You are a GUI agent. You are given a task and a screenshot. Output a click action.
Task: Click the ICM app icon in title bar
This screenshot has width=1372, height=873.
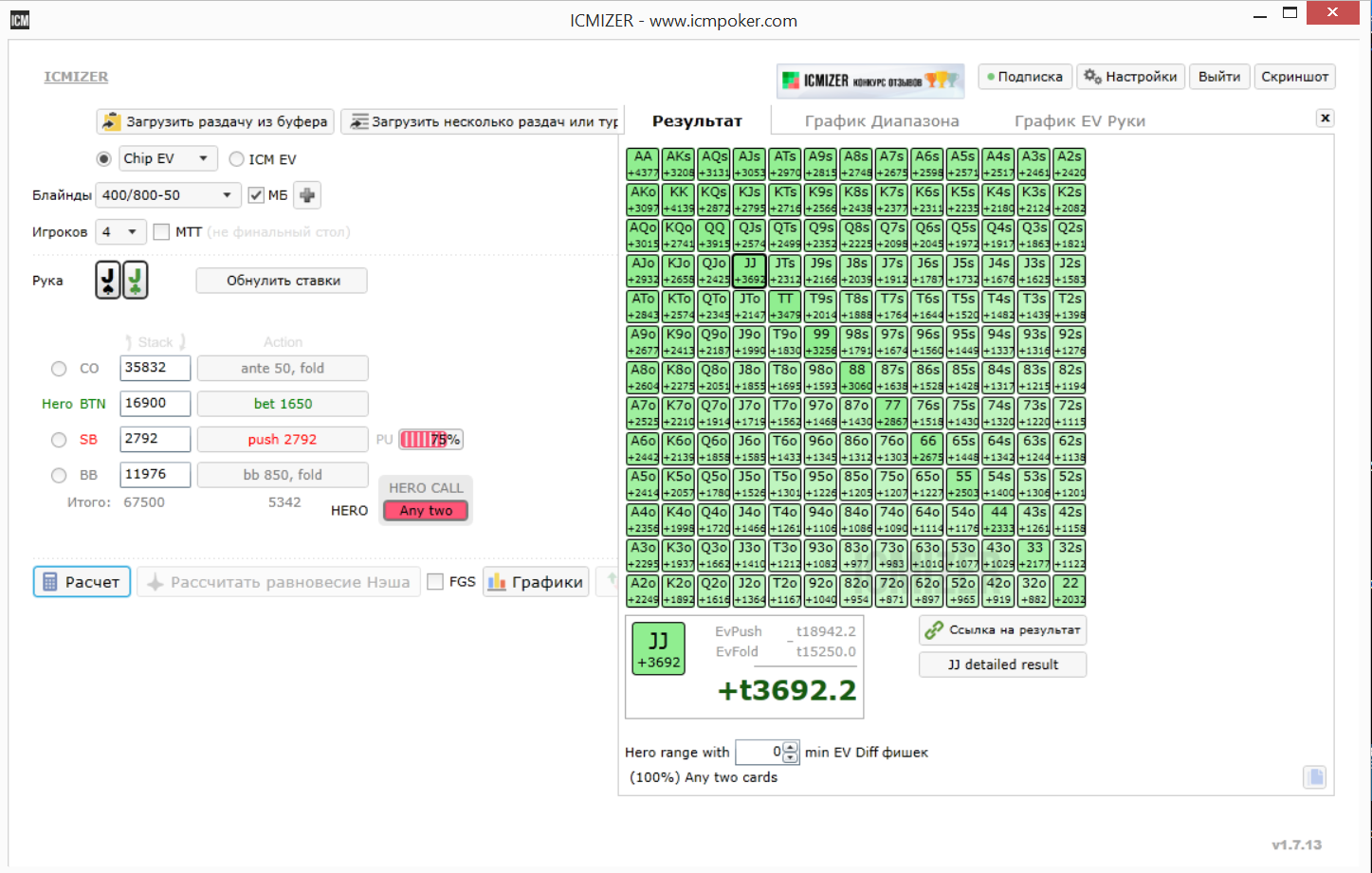(20, 20)
